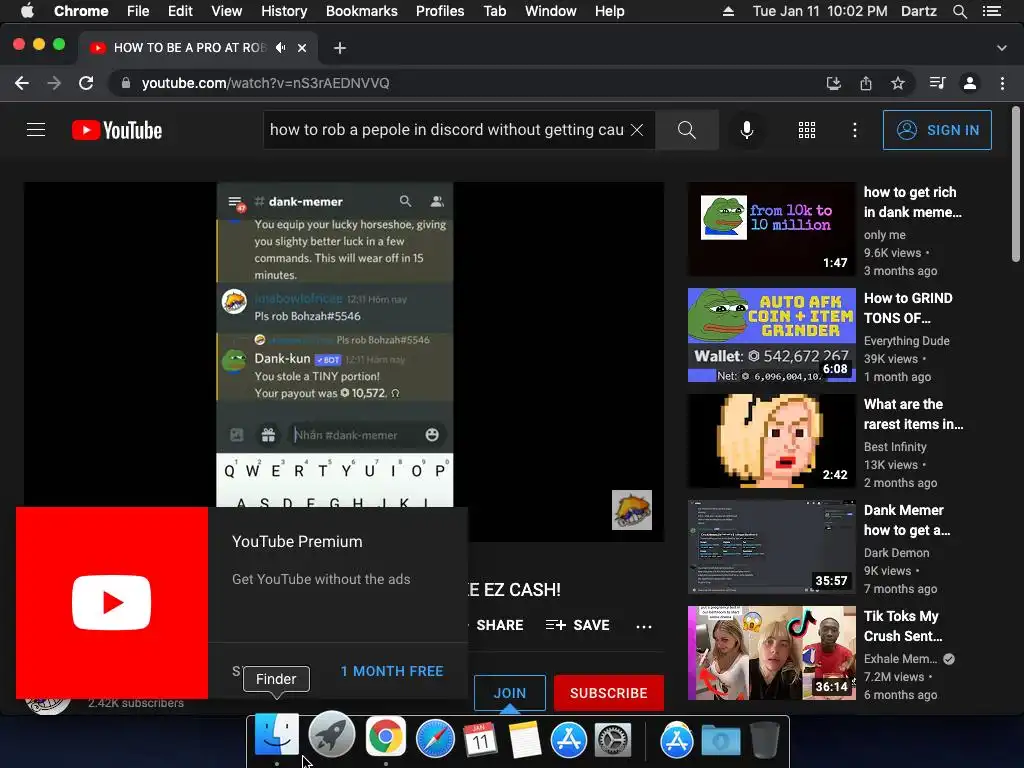Open Safari from the Dock
The height and width of the screenshot is (768, 1024).
[x=435, y=739]
